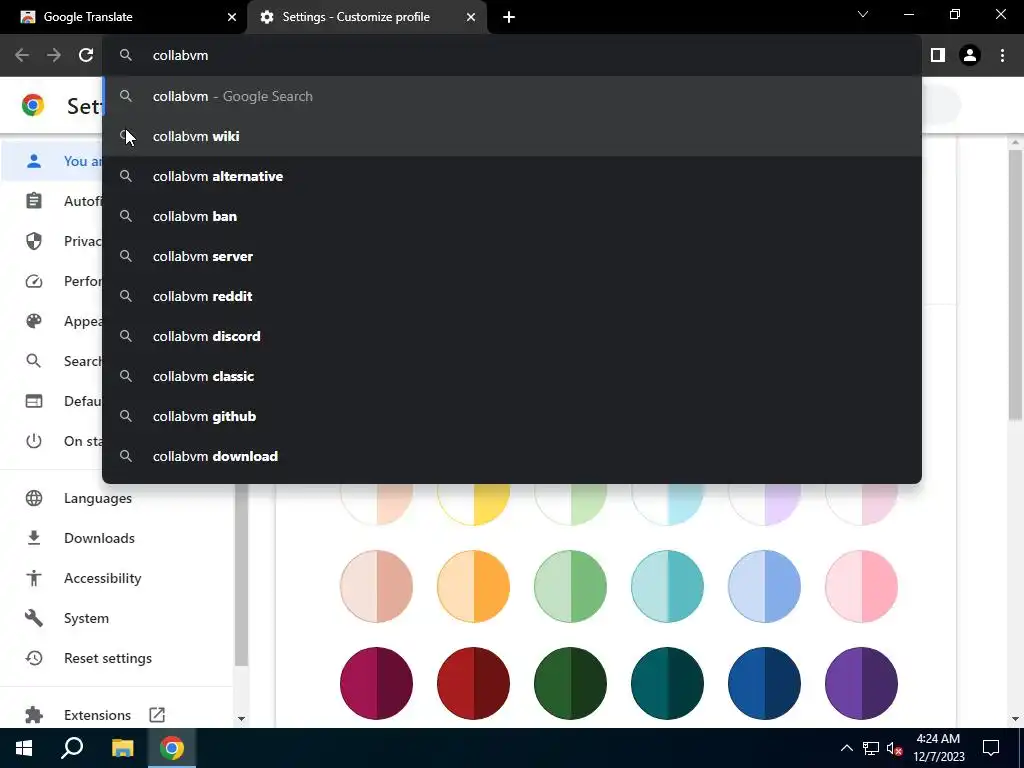1024x768 pixels.
Task: Close the Settings - Customize profile tab
Action: 471,17
